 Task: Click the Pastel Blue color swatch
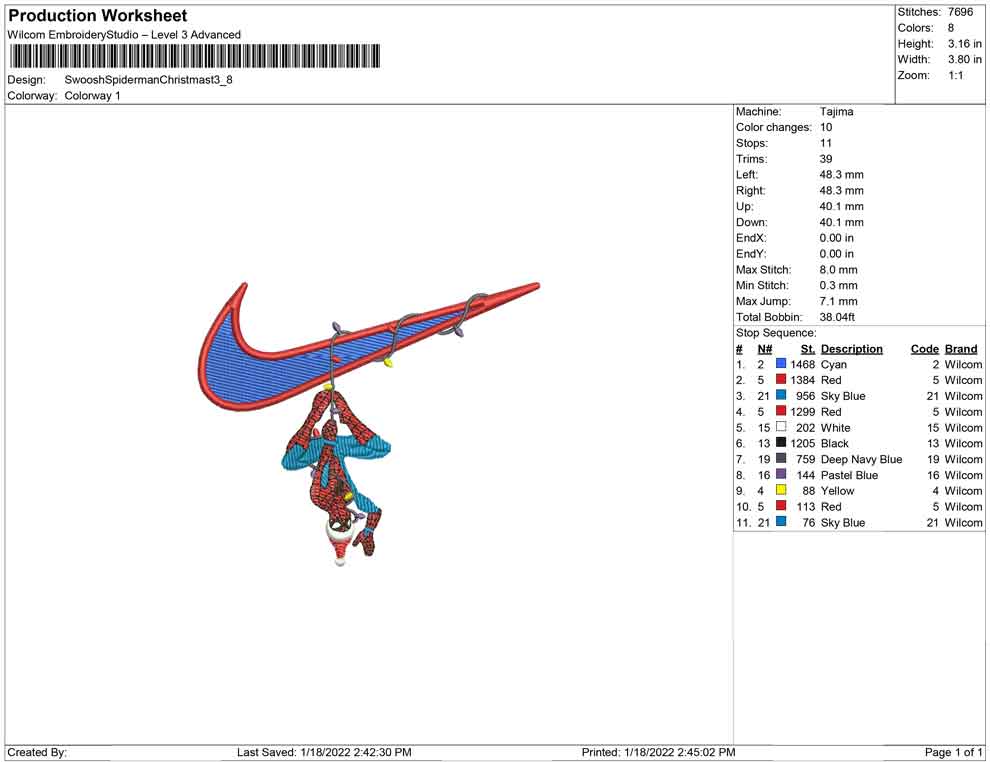point(781,474)
